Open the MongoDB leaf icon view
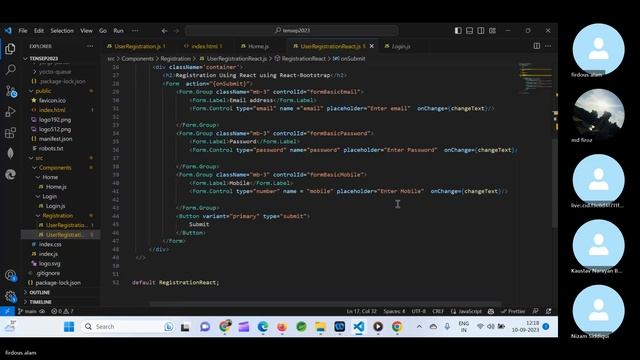This screenshot has width=640, height=360. [10, 153]
